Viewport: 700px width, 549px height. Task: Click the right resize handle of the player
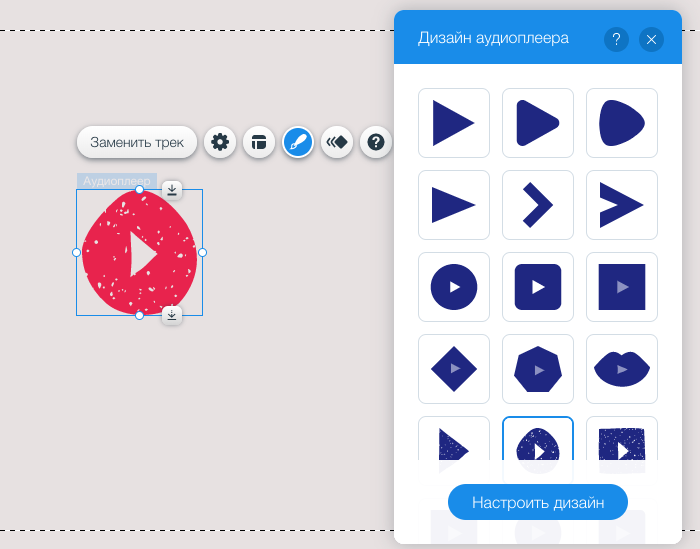(x=203, y=253)
